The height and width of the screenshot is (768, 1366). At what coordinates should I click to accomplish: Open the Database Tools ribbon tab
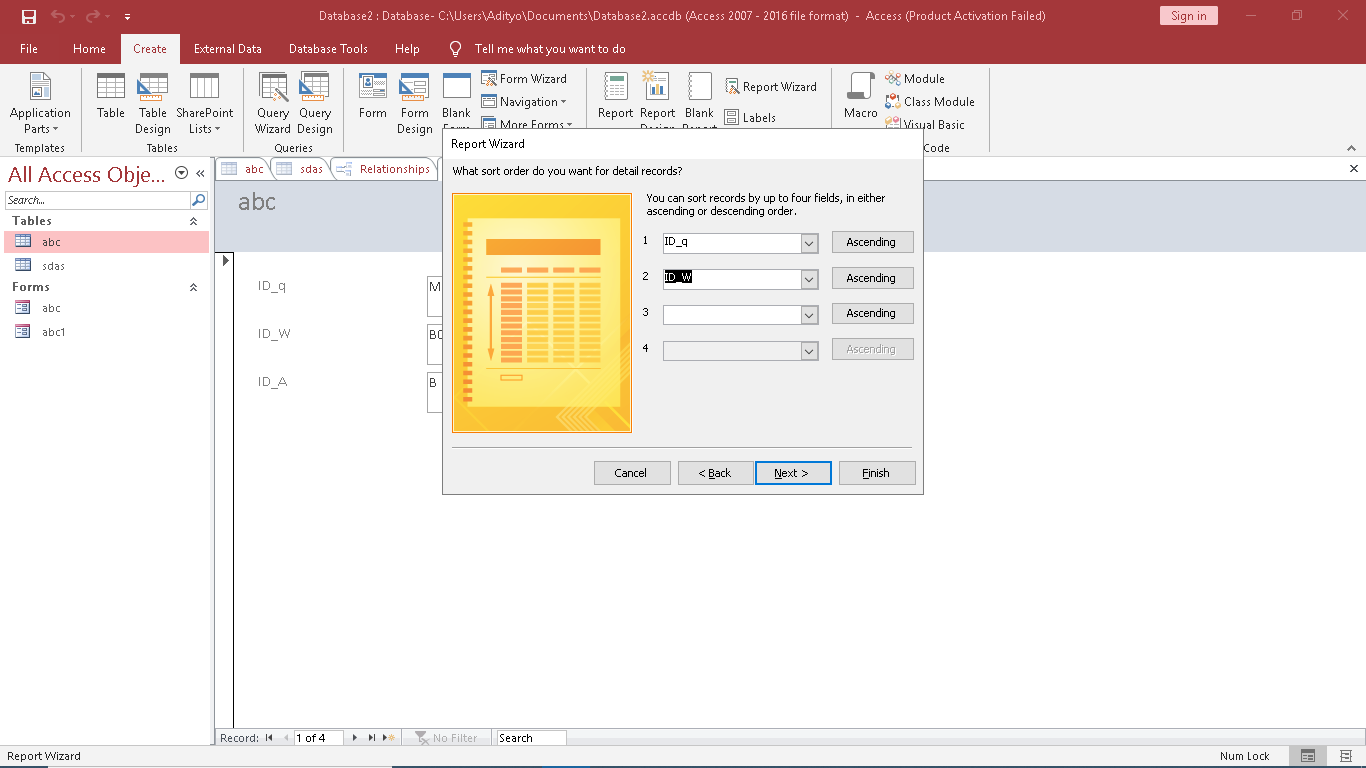click(x=328, y=49)
